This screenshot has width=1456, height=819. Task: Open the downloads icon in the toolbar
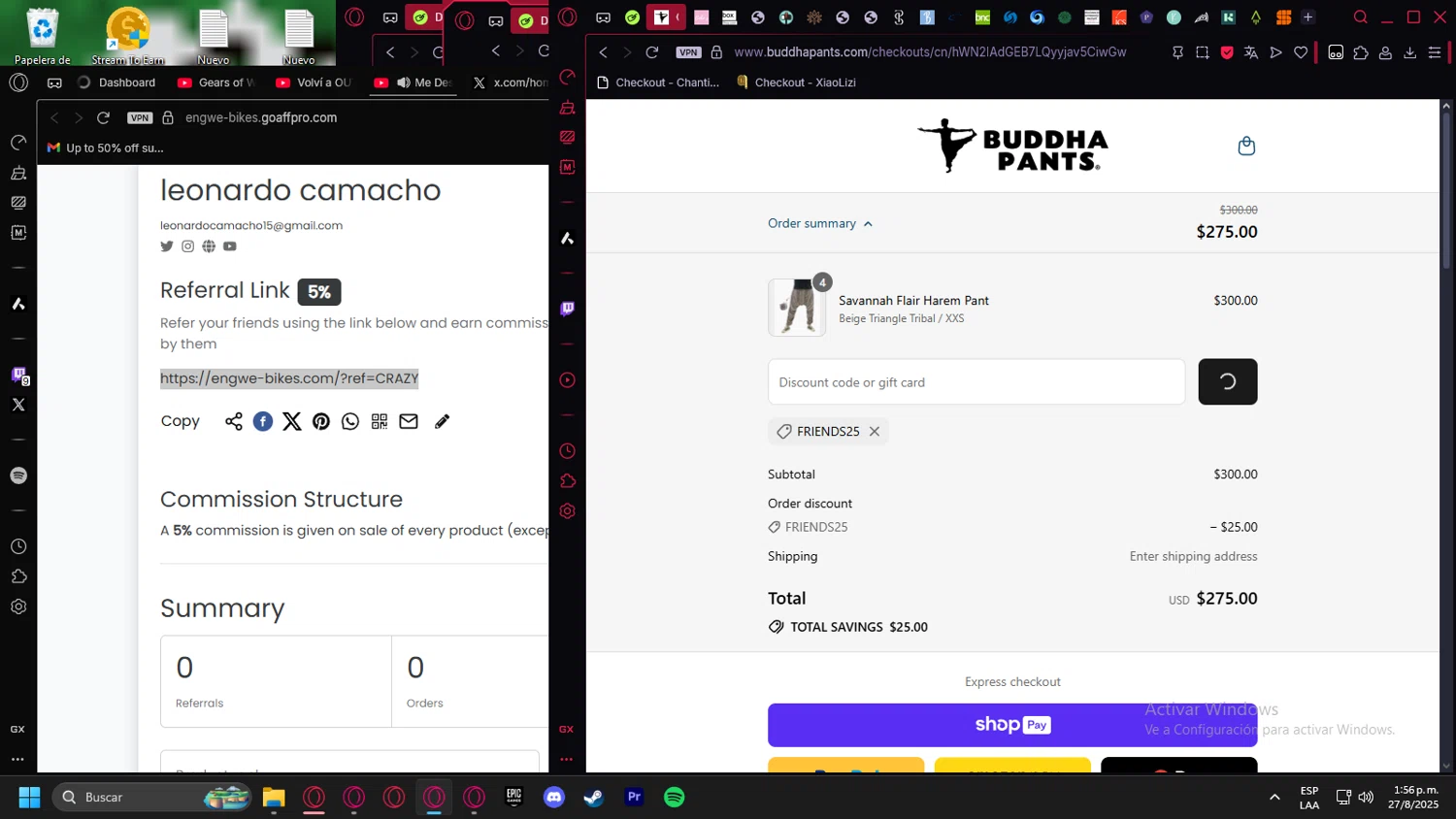(x=1409, y=52)
